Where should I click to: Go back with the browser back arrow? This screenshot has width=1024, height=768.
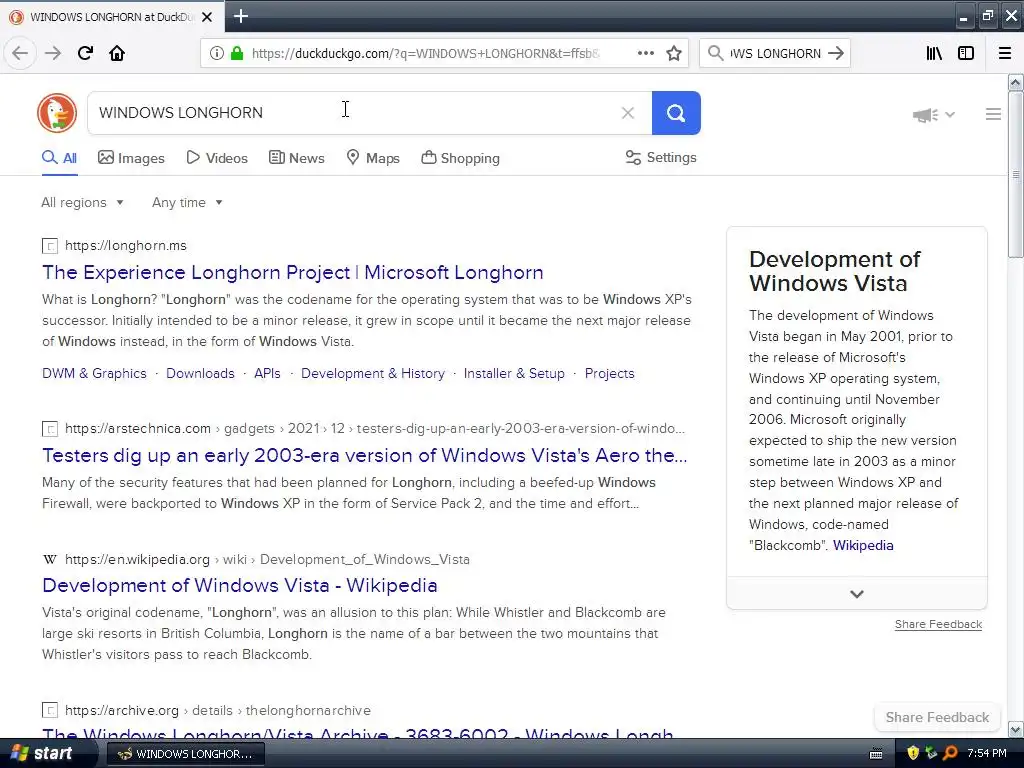pyautogui.click(x=20, y=53)
